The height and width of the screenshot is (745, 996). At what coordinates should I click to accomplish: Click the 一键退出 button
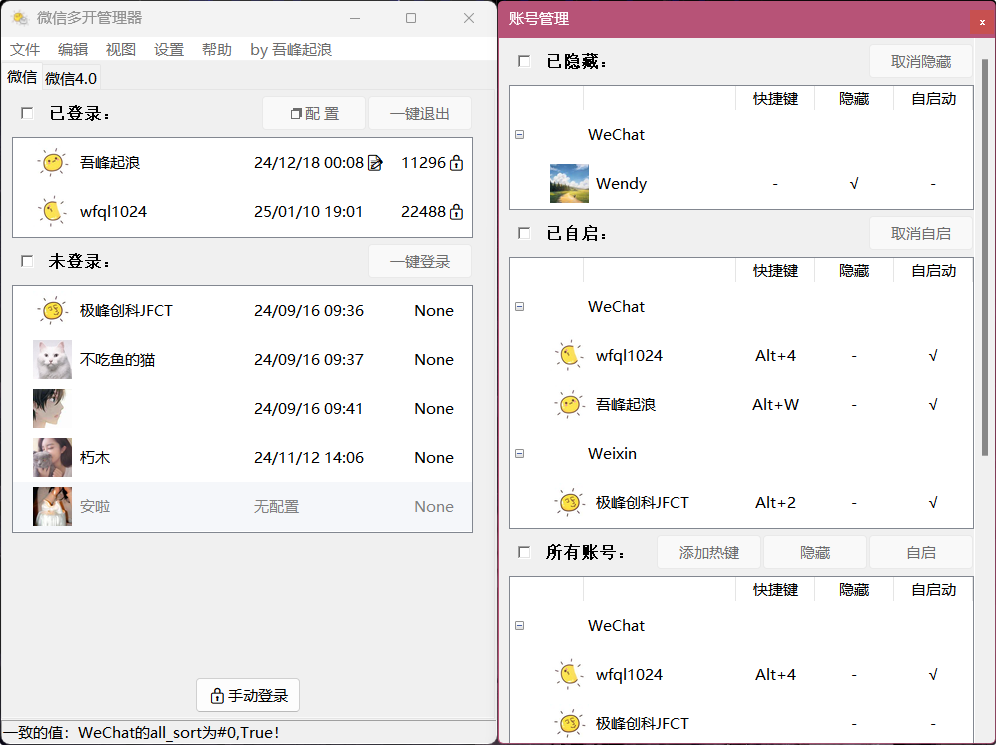click(x=420, y=114)
